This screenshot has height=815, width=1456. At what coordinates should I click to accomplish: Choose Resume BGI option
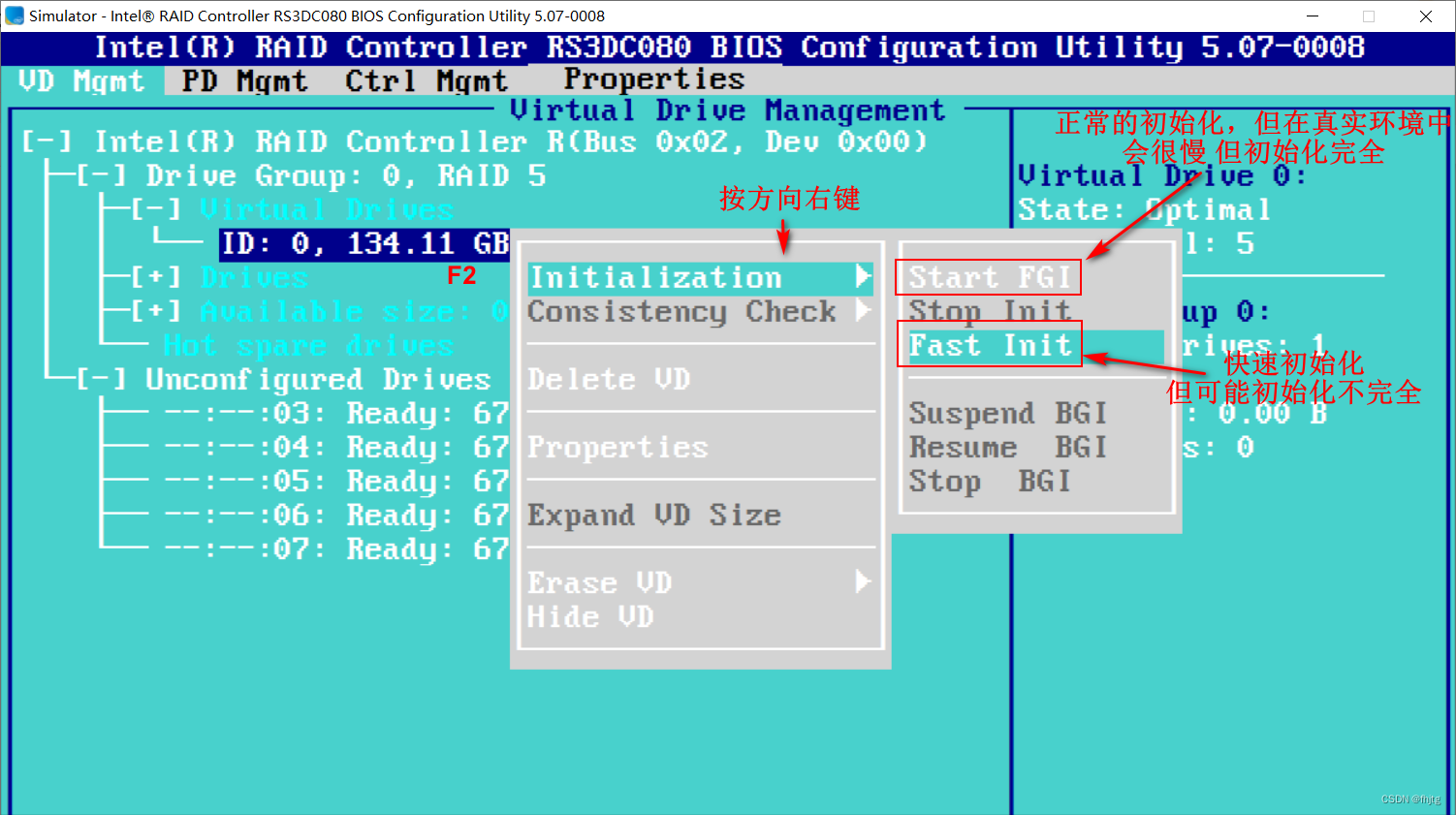click(x=1008, y=447)
